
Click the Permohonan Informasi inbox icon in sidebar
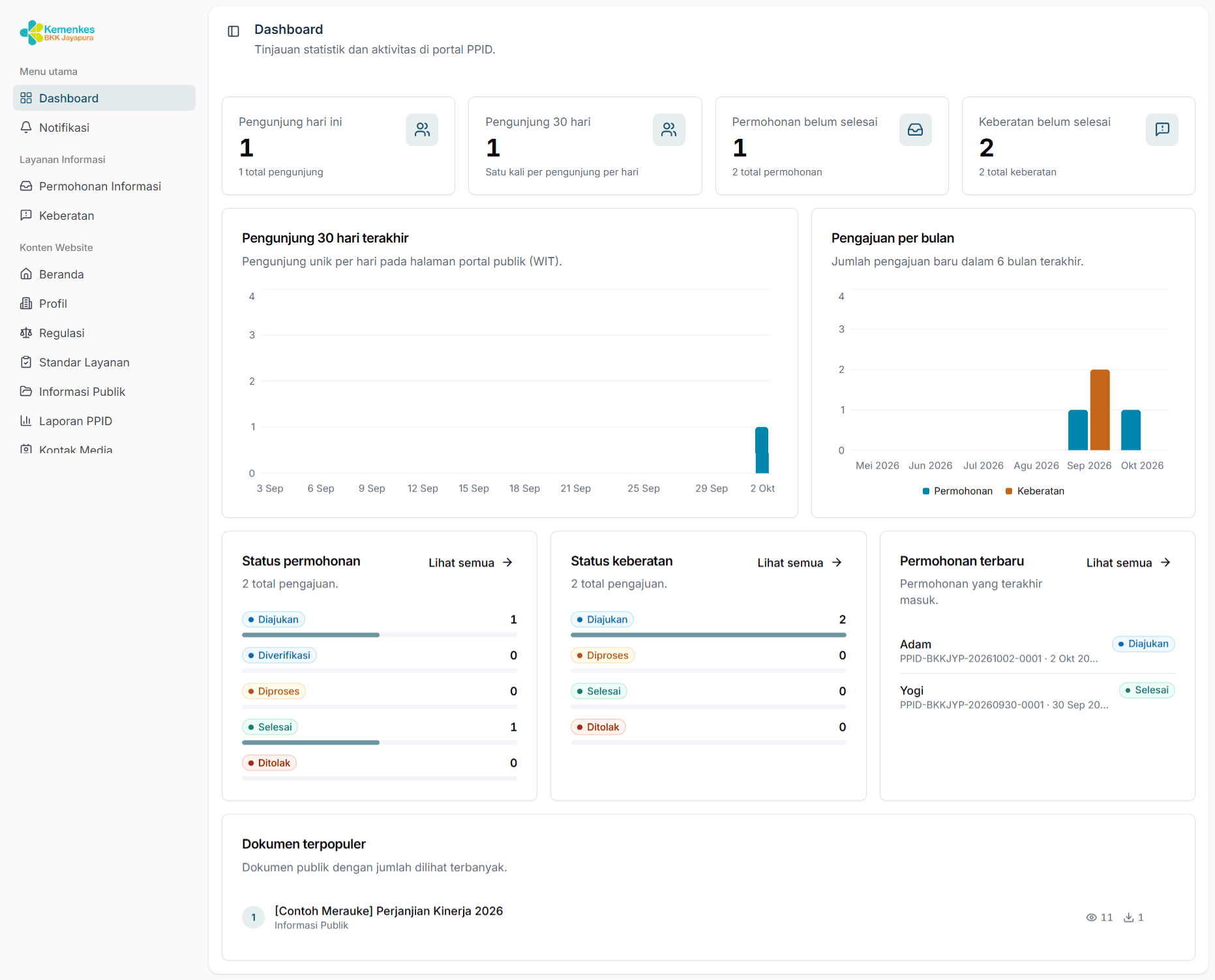pyautogui.click(x=26, y=186)
